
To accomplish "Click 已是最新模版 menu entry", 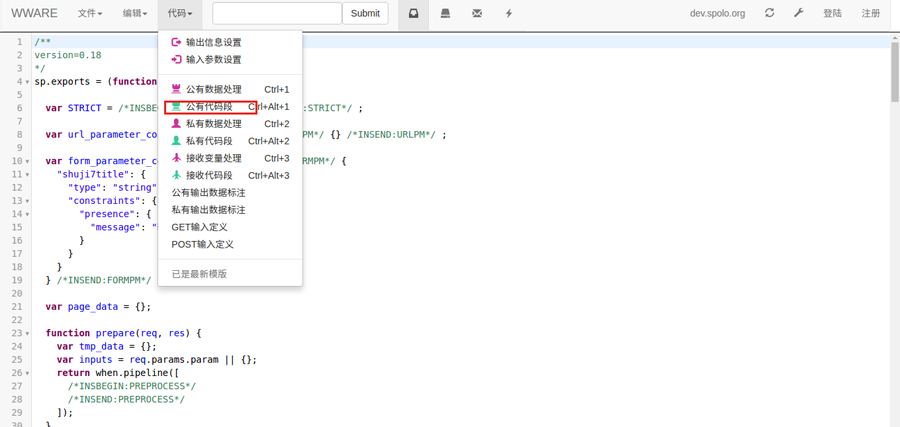I will tap(230, 274).
